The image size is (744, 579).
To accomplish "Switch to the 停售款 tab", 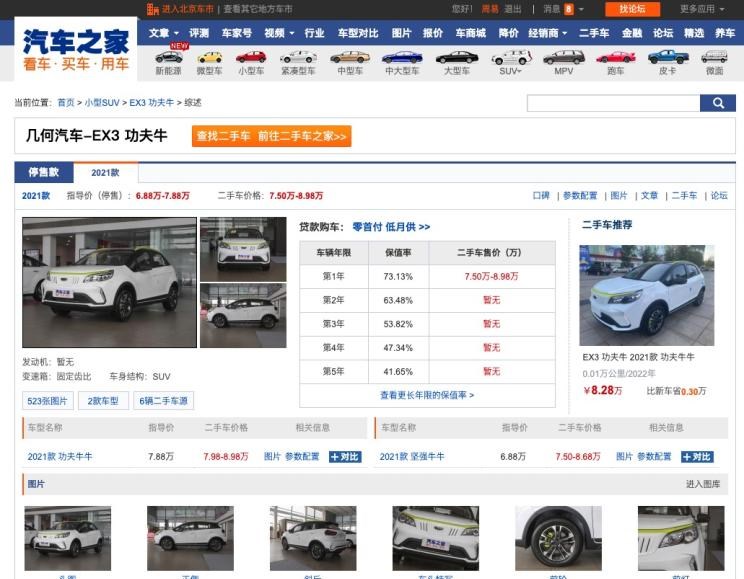I will 44,172.
